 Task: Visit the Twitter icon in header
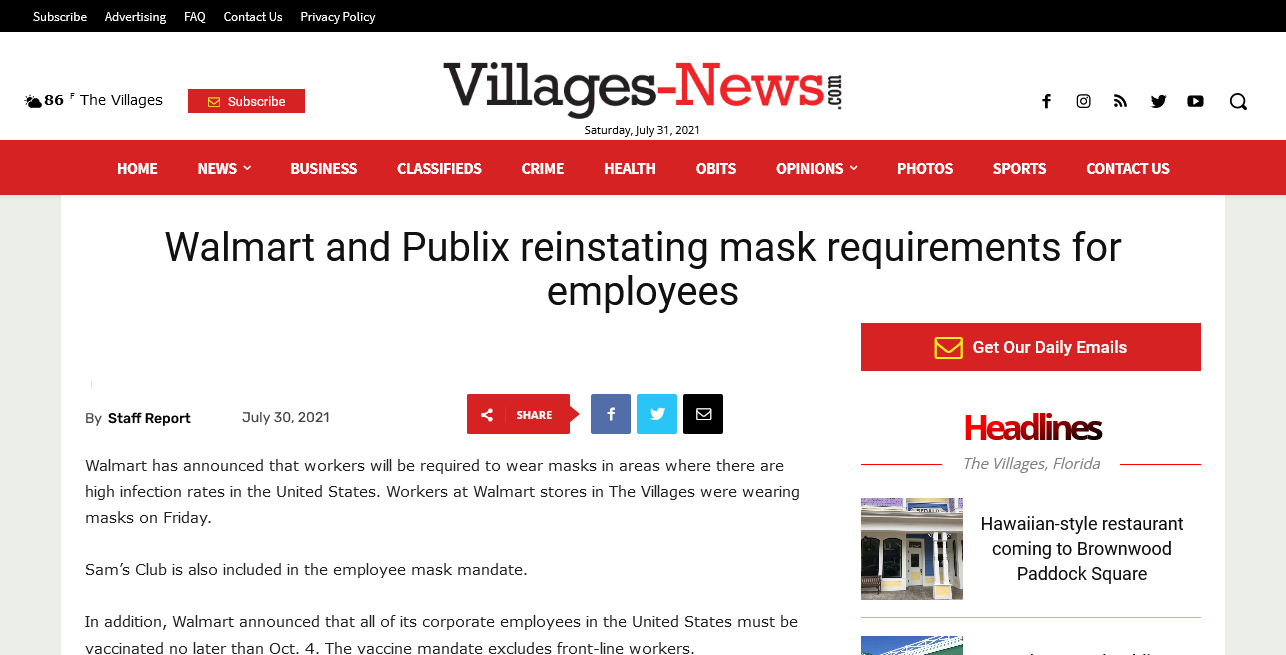coord(1158,101)
